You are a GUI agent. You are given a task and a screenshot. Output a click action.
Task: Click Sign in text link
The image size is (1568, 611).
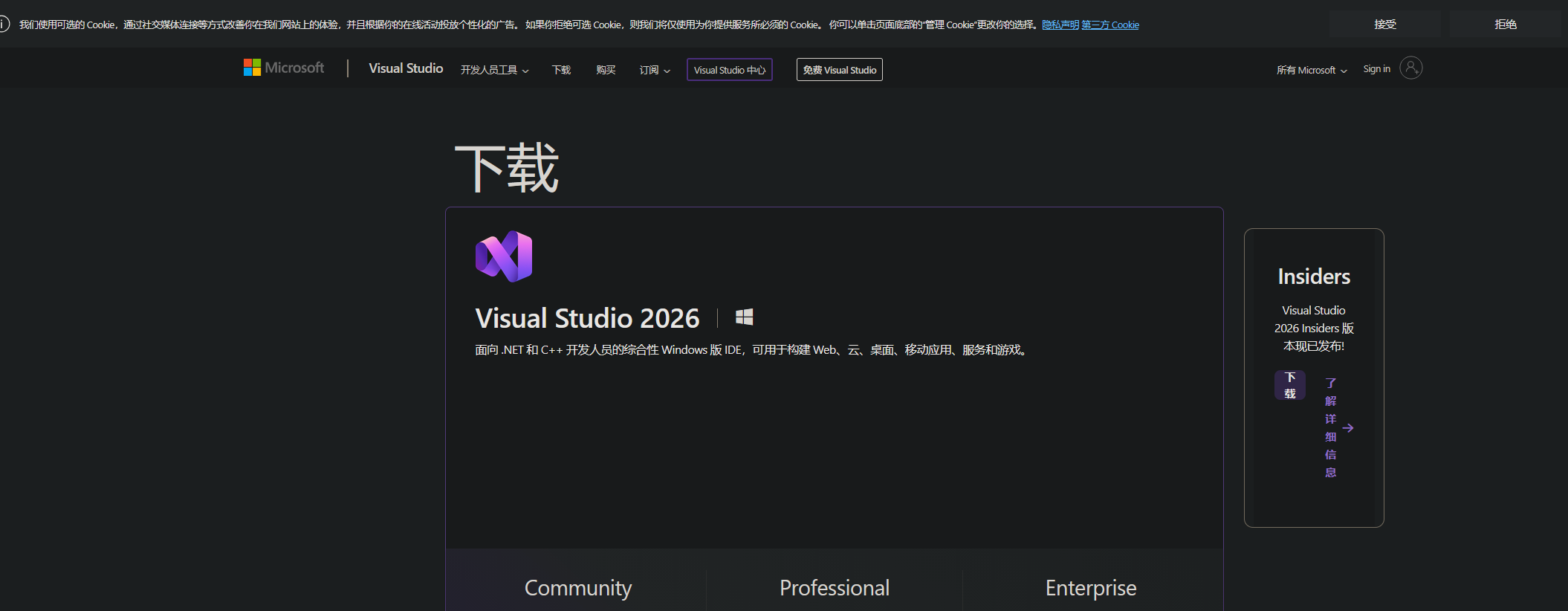coord(1376,69)
